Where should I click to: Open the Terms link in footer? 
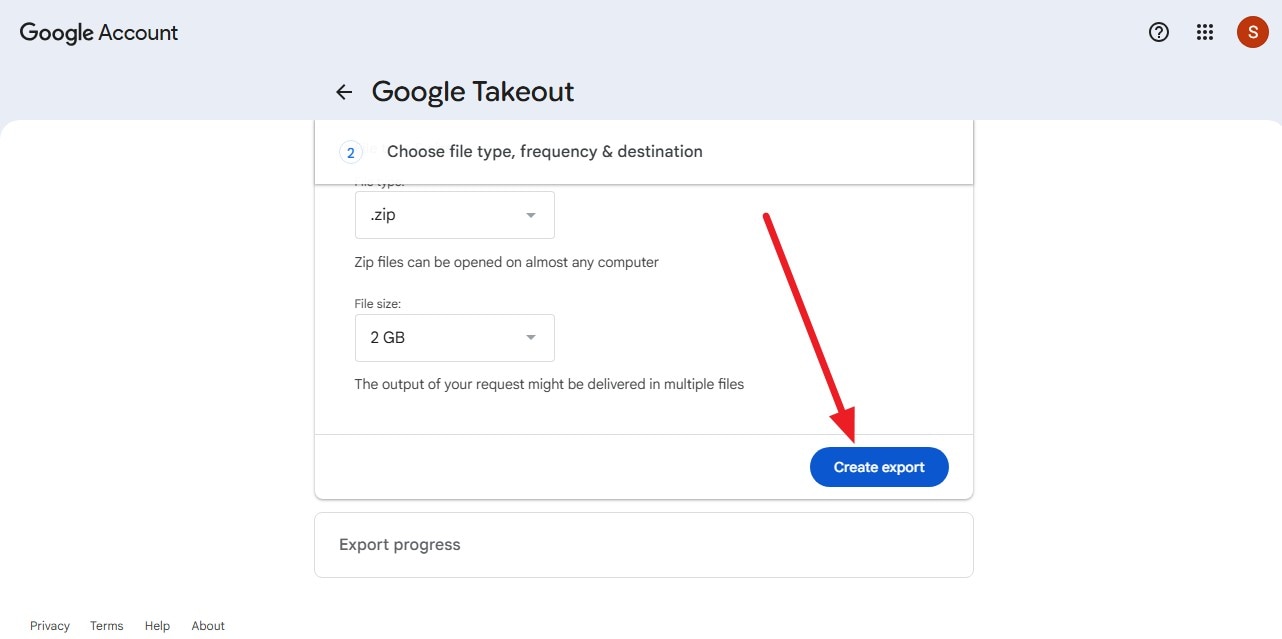click(x=107, y=626)
